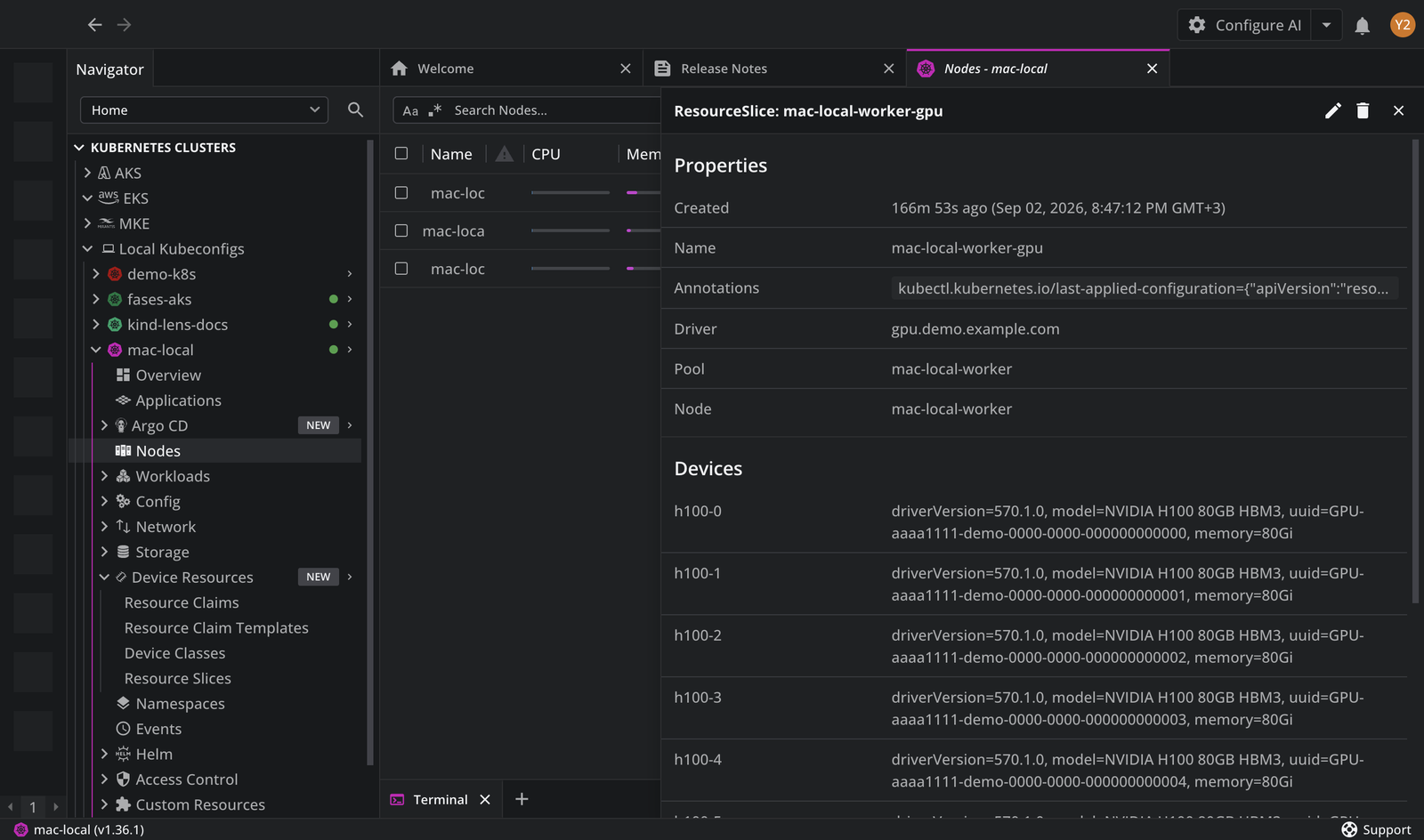Click the Events clock icon
1424x840 pixels.
coord(123,729)
